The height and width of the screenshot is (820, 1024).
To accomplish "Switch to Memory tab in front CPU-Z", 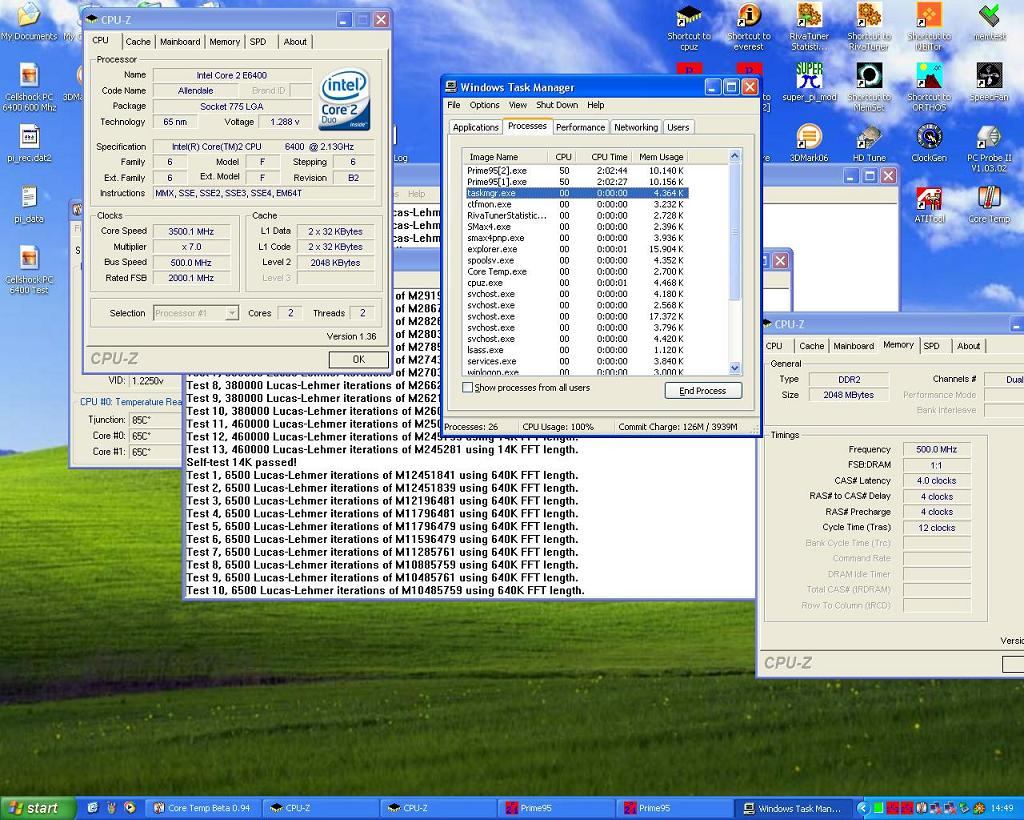I will pyautogui.click(x=225, y=42).
